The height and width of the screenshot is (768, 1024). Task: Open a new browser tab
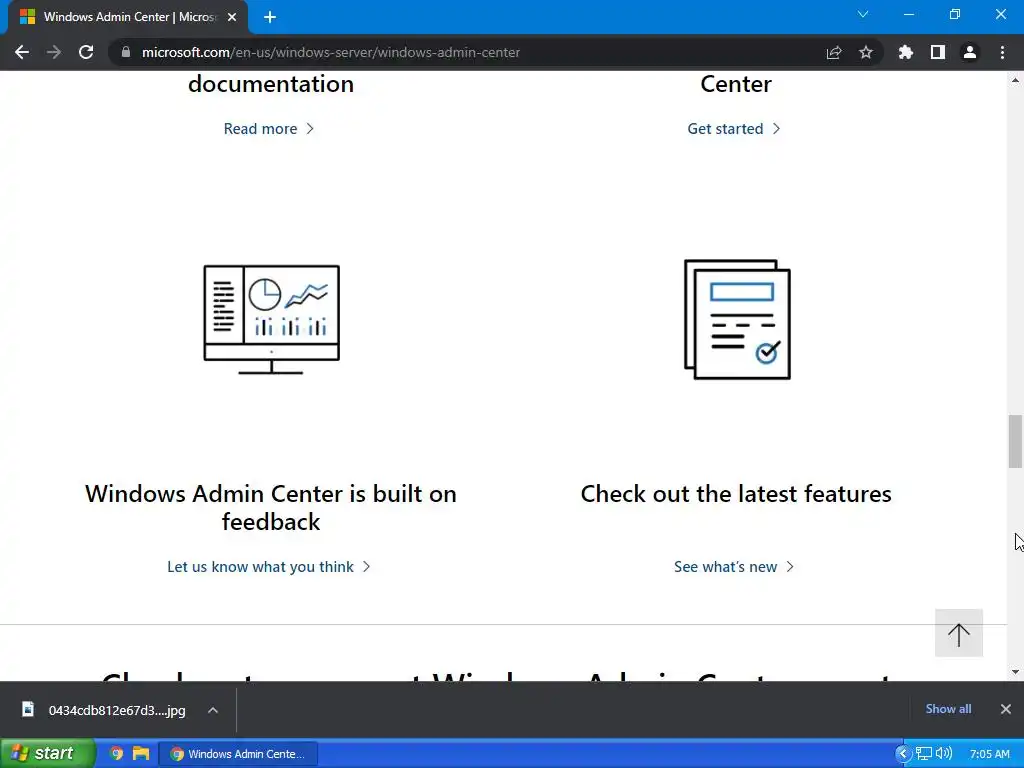point(270,18)
